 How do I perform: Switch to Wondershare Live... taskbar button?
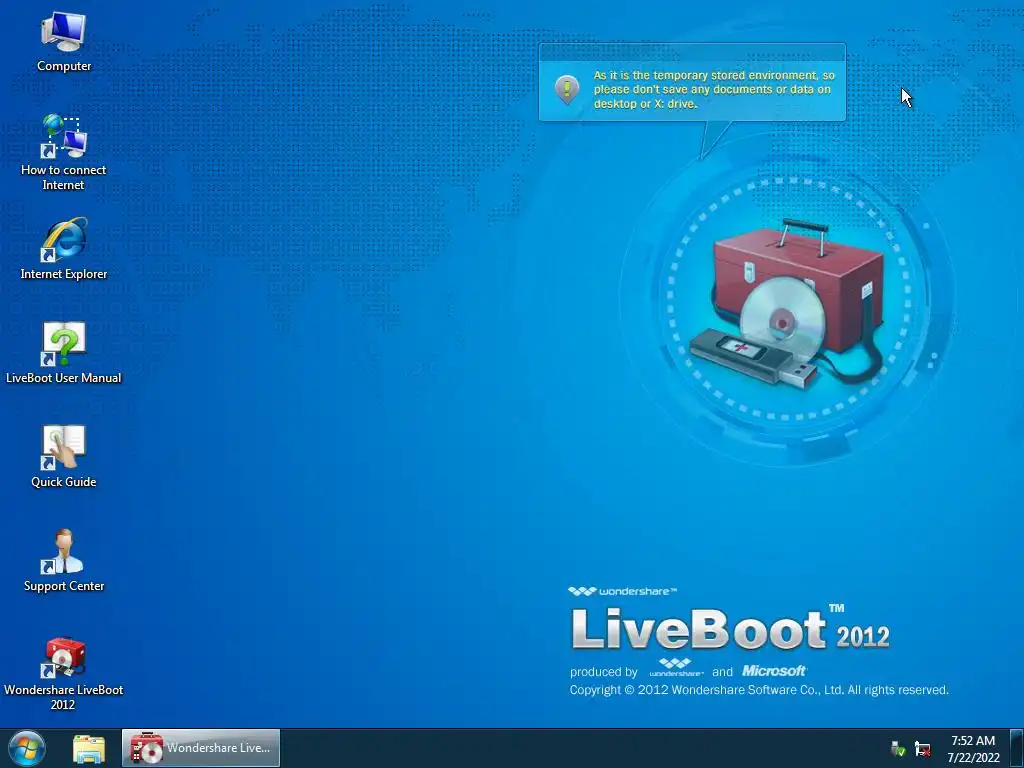[201, 748]
